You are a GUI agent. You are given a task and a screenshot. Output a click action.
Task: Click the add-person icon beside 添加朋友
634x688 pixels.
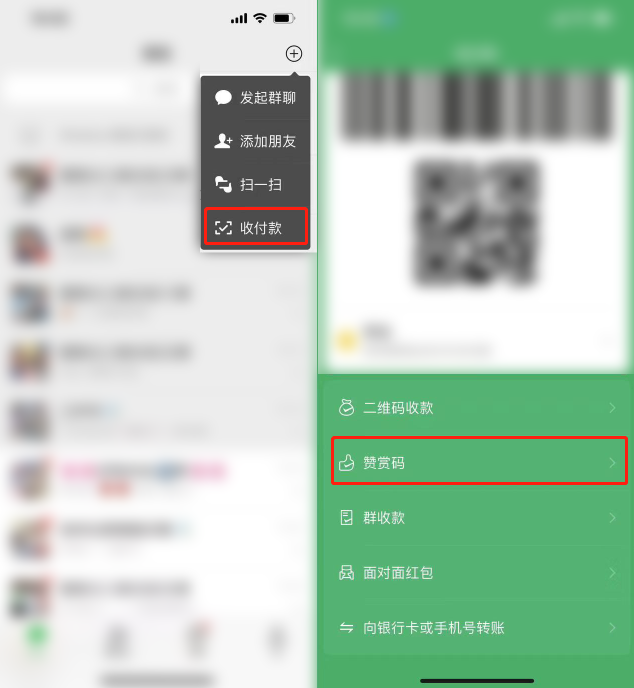[x=223, y=141]
